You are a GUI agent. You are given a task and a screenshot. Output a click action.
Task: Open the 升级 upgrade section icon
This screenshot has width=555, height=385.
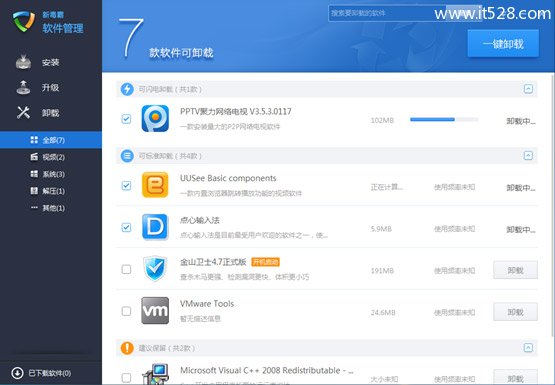click(x=23, y=87)
